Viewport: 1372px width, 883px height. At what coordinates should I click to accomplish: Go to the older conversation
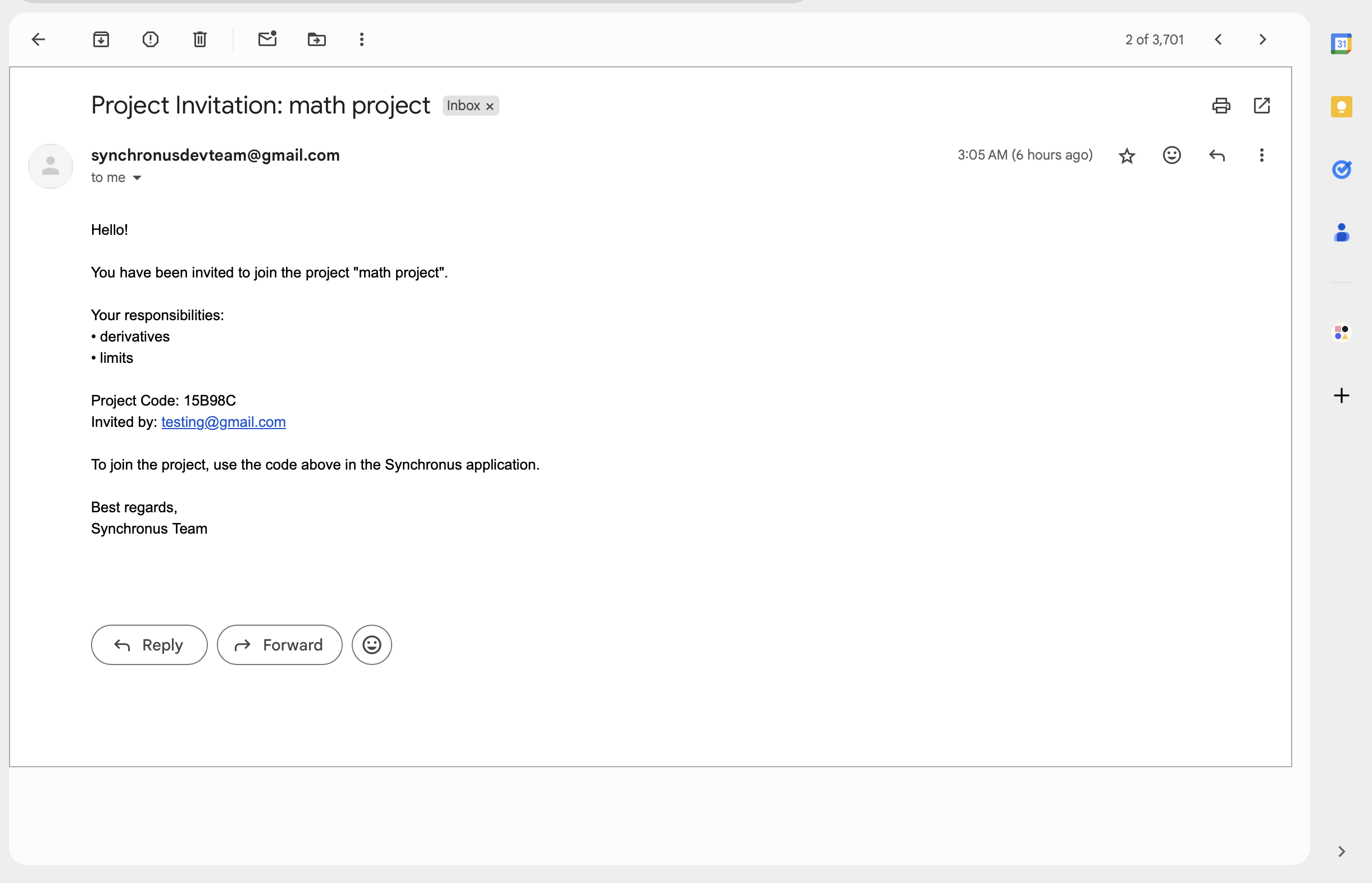[1262, 39]
